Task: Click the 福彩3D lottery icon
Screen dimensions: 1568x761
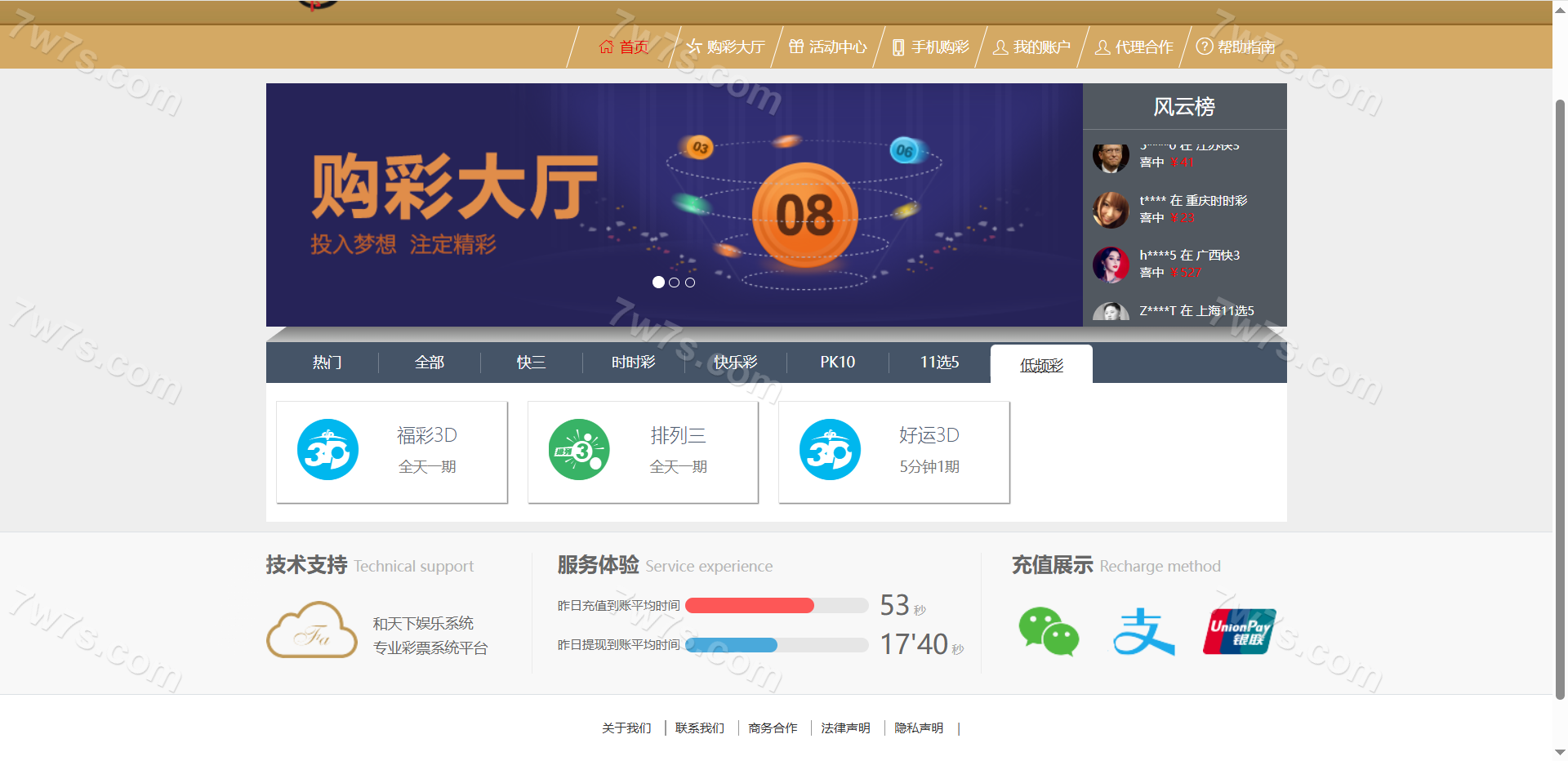Action: coord(327,450)
